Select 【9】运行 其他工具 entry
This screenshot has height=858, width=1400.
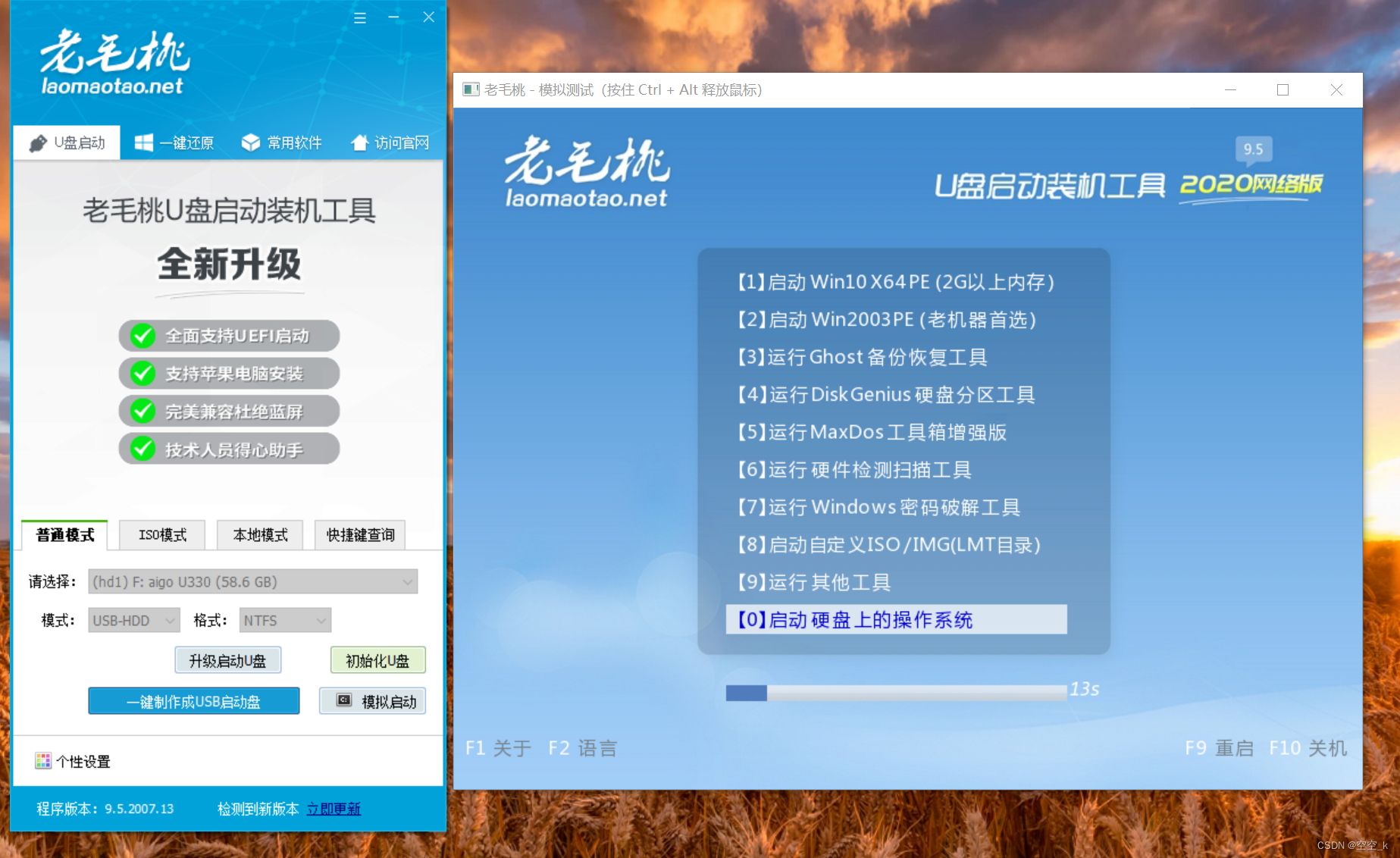click(896, 582)
